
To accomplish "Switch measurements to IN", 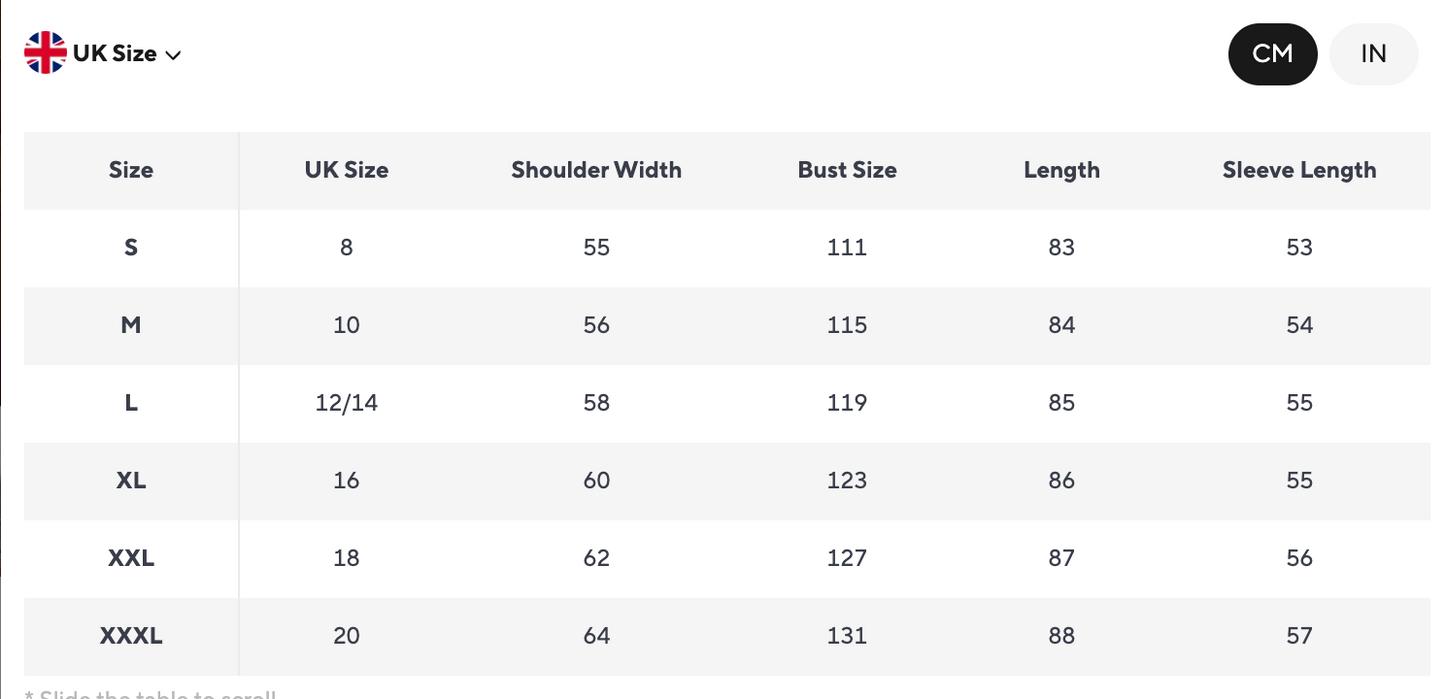I will 1373,54.
